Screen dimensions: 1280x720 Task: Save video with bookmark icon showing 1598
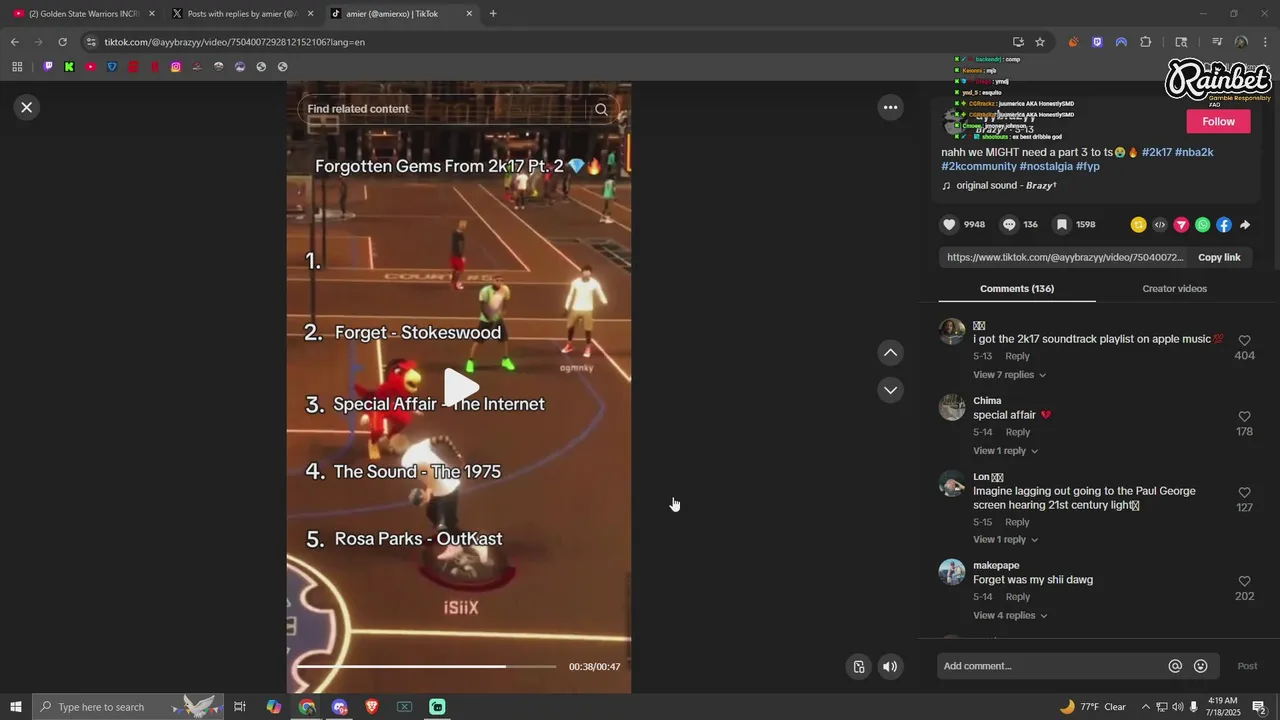point(1062,225)
